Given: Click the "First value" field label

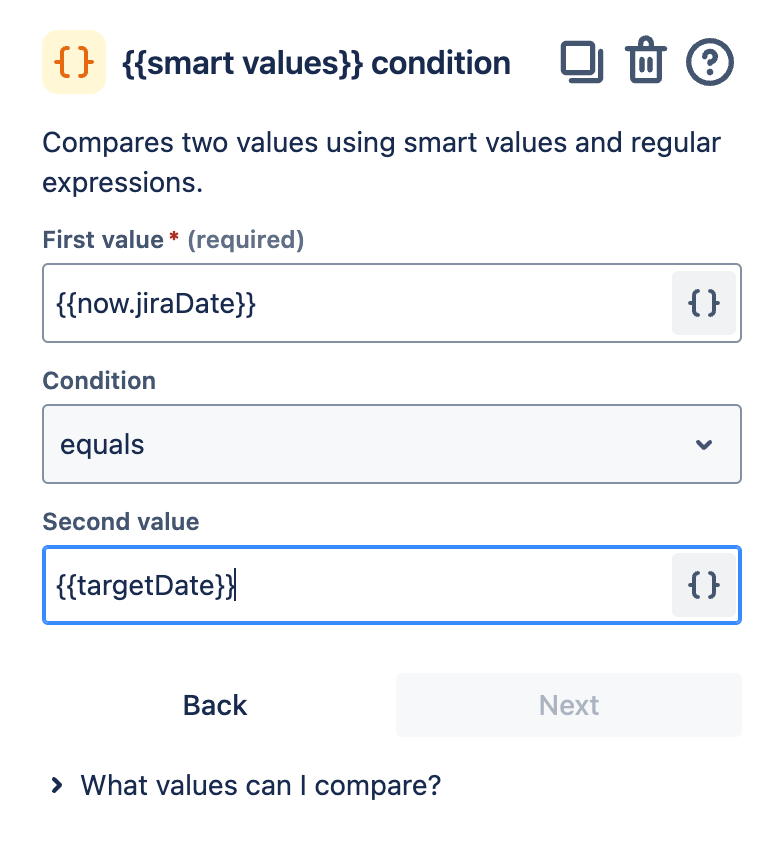Looking at the screenshot, I should click(x=102, y=240).
